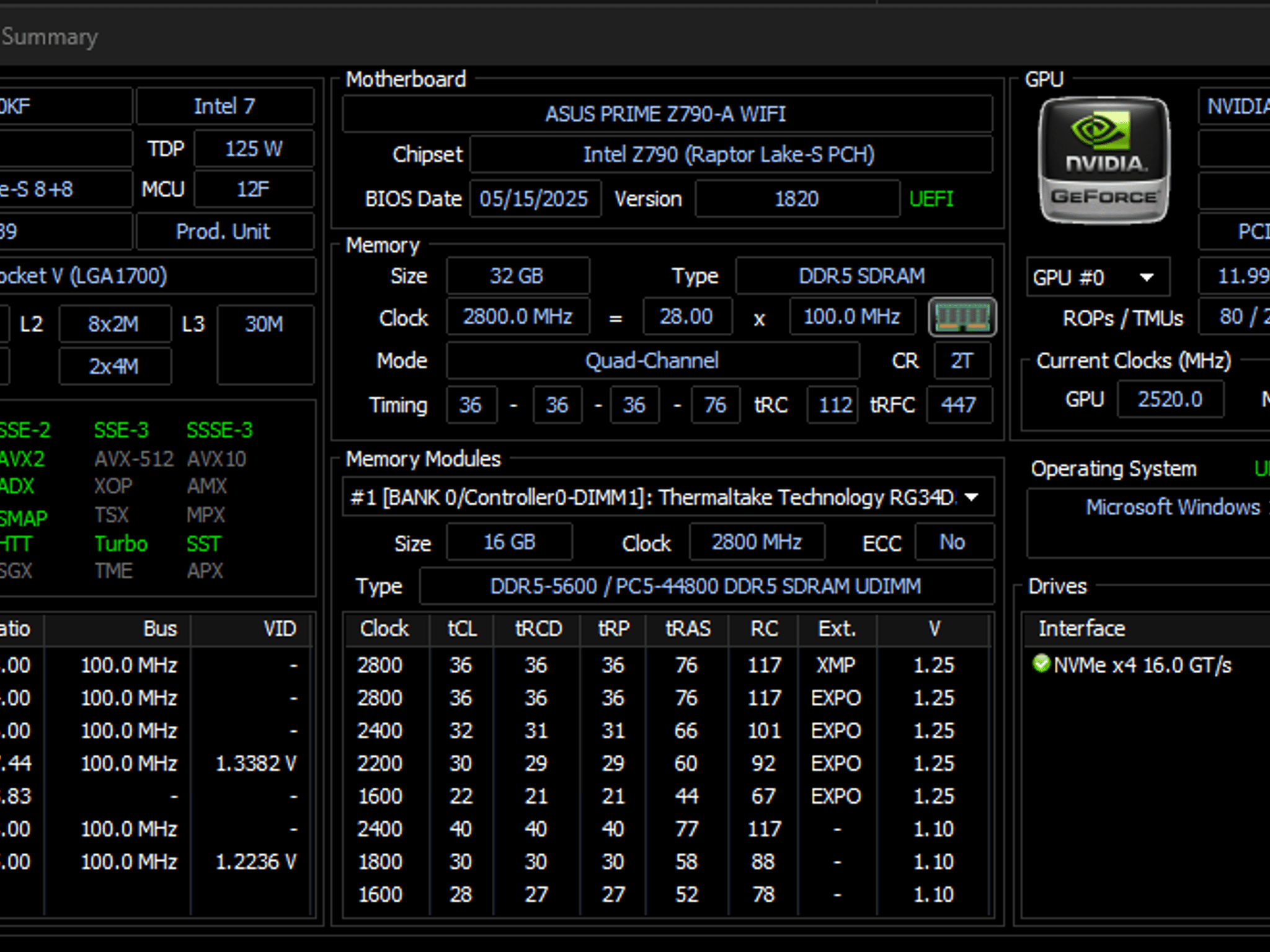The height and width of the screenshot is (952, 1270).
Task: Click the BIOS Date 05/15/2025 field
Action: tap(535, 199)
